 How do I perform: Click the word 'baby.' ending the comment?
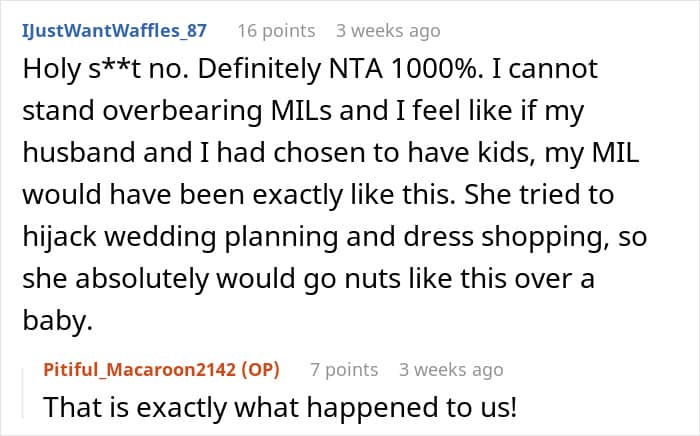58,320
